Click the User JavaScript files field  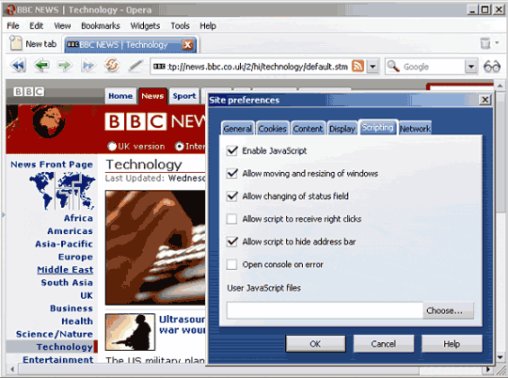click(x=325, y=311)
